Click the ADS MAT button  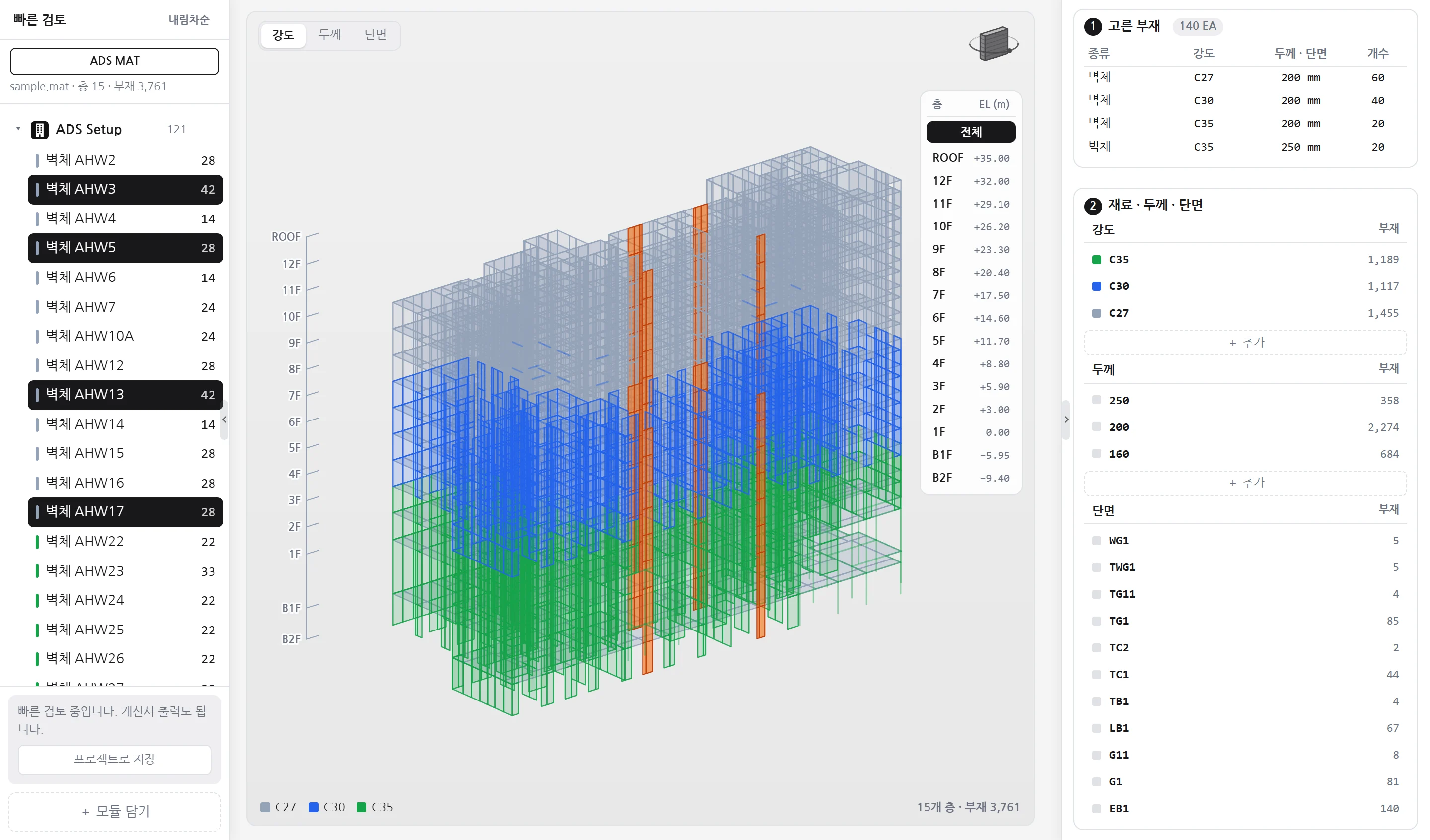(x=115, y=61)
